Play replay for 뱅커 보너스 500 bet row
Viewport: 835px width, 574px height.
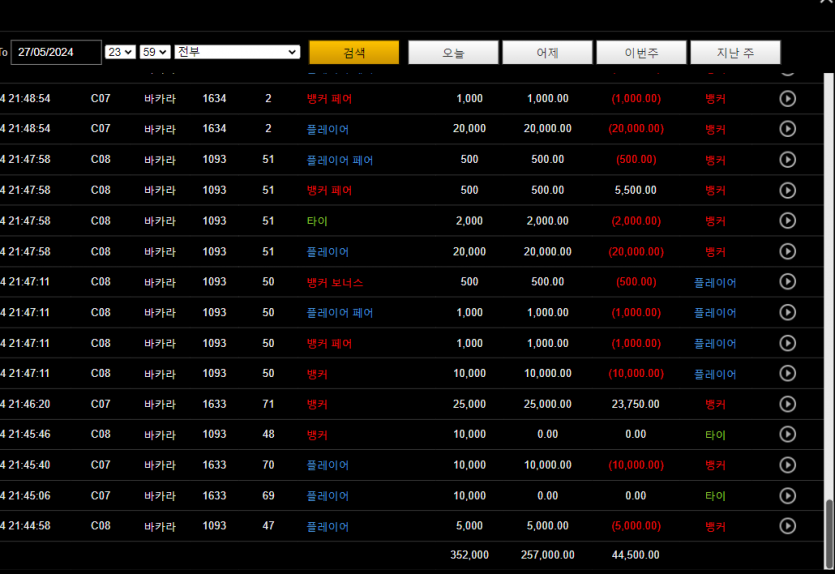(x=787, y=282)
